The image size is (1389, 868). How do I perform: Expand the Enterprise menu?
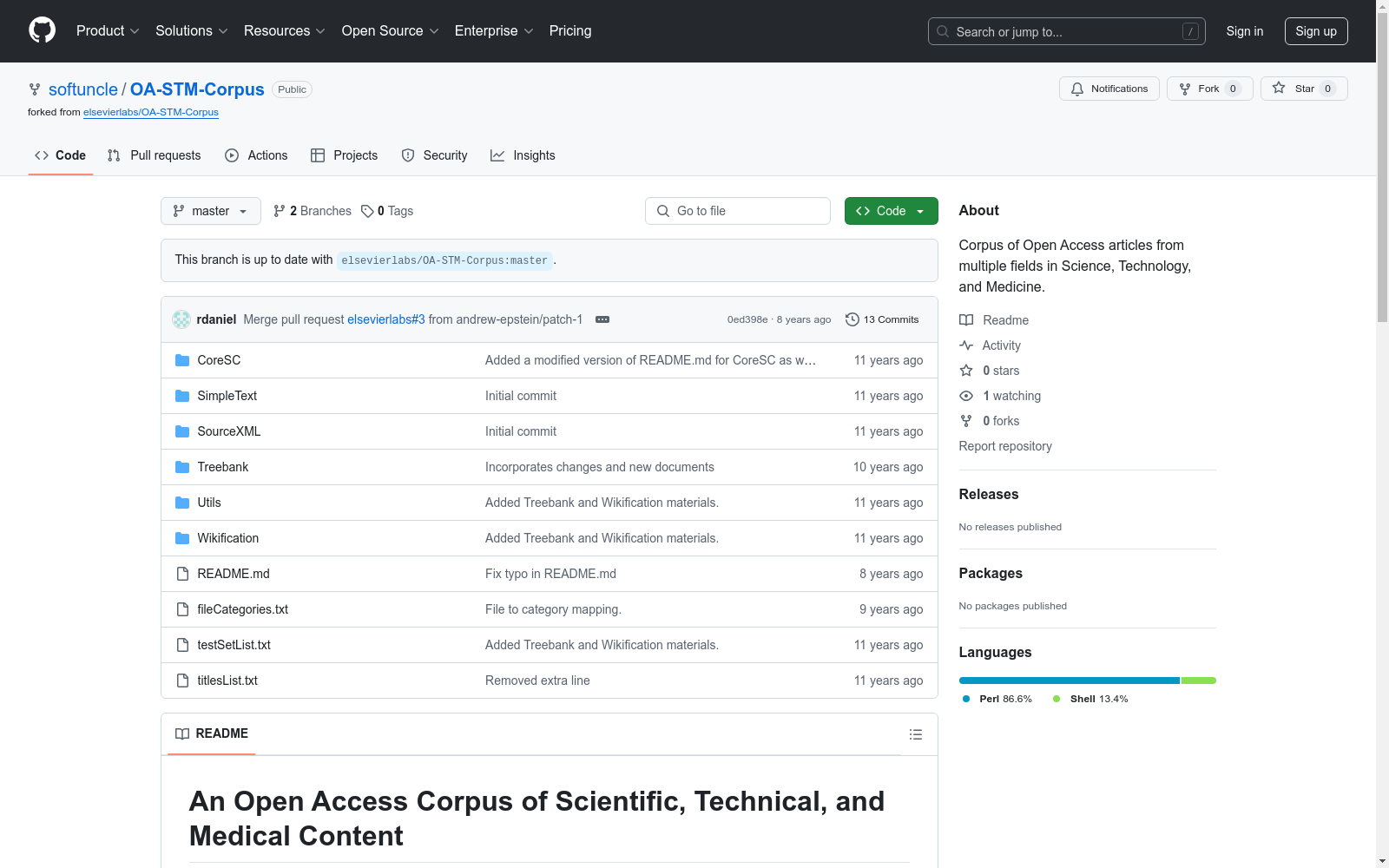[494, 30]
